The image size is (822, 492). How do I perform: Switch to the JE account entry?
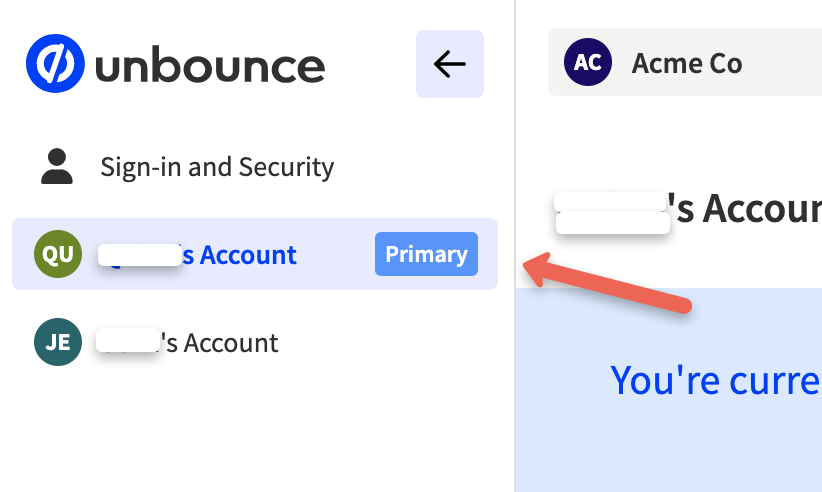tap(255, 342)
